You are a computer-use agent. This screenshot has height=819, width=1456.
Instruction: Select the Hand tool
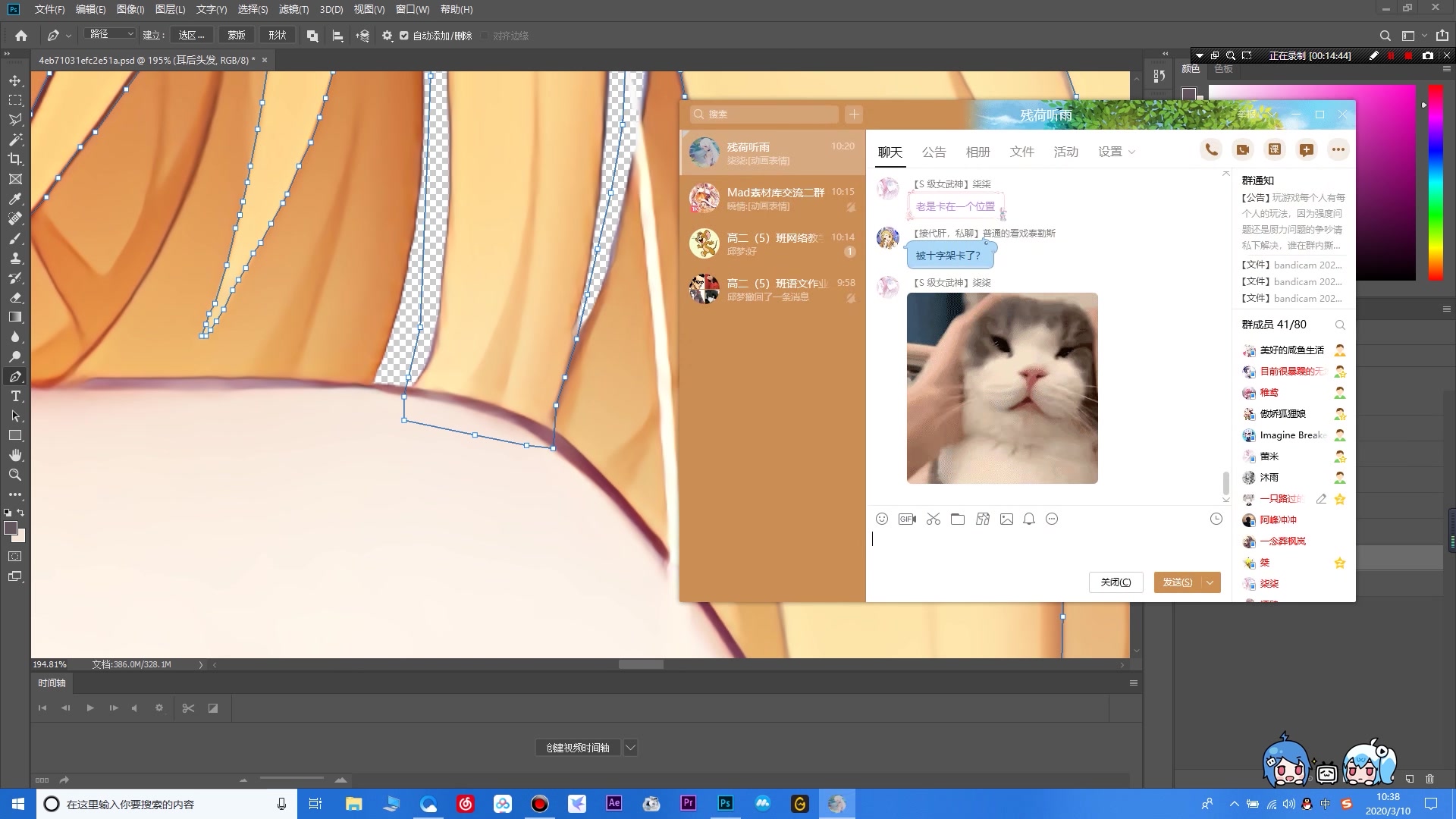(15, 455)
